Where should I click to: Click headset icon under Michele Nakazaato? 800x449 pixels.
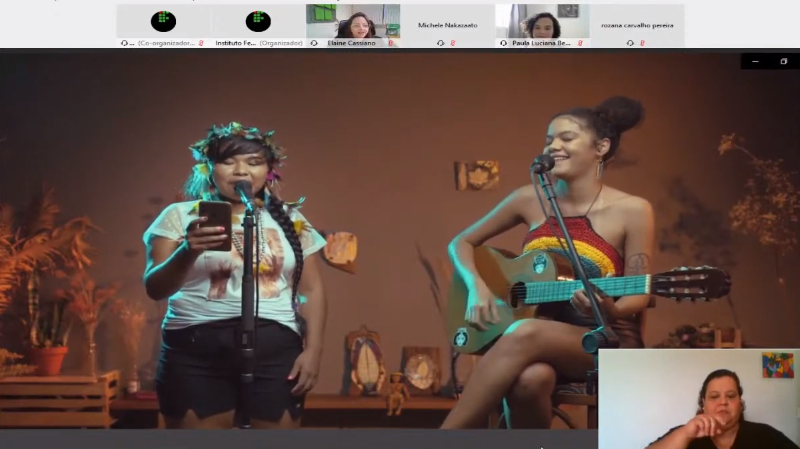point(441,43)
